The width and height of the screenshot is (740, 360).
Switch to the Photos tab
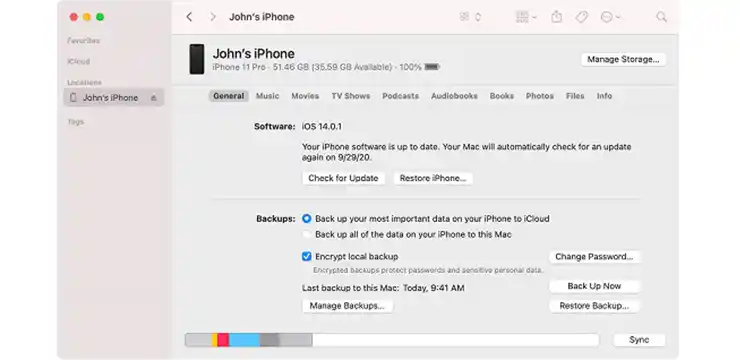point(540,96)
